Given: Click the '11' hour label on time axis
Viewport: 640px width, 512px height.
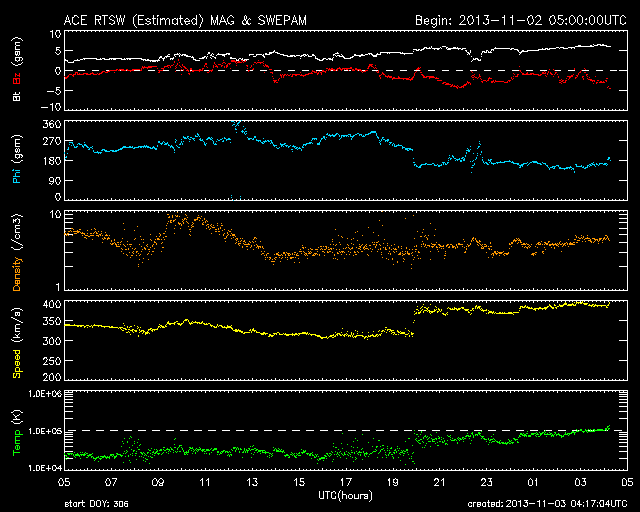Looking at the screenshot, I should coord(205,482).
